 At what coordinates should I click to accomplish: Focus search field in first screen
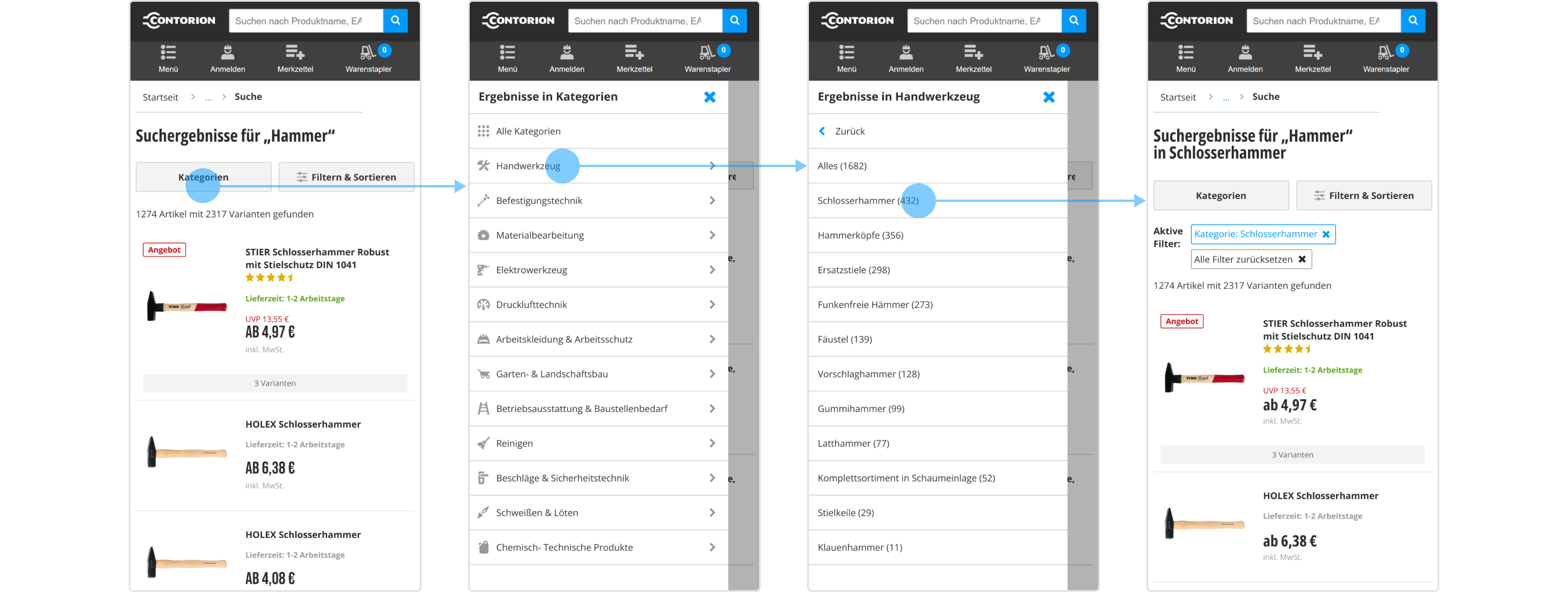pyautogui.click(x=306, y=21)
